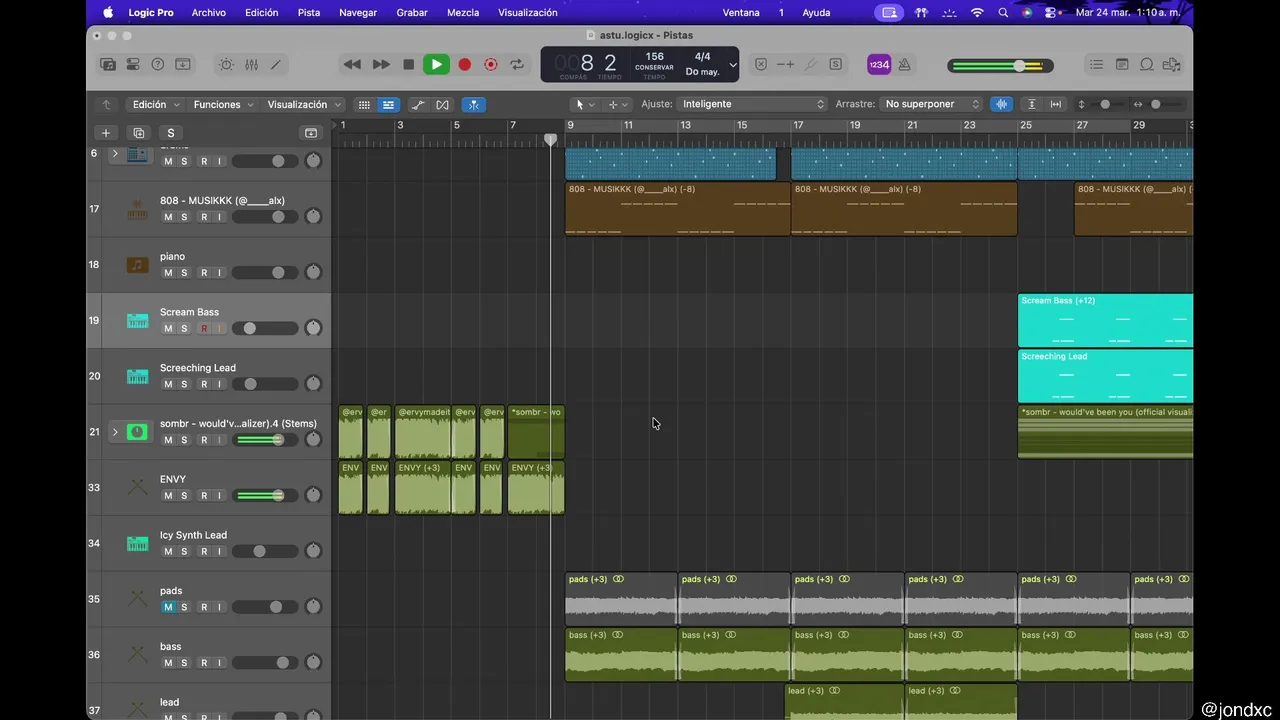Click the red Record button
1280x720 pixels.
click(464, 64)
